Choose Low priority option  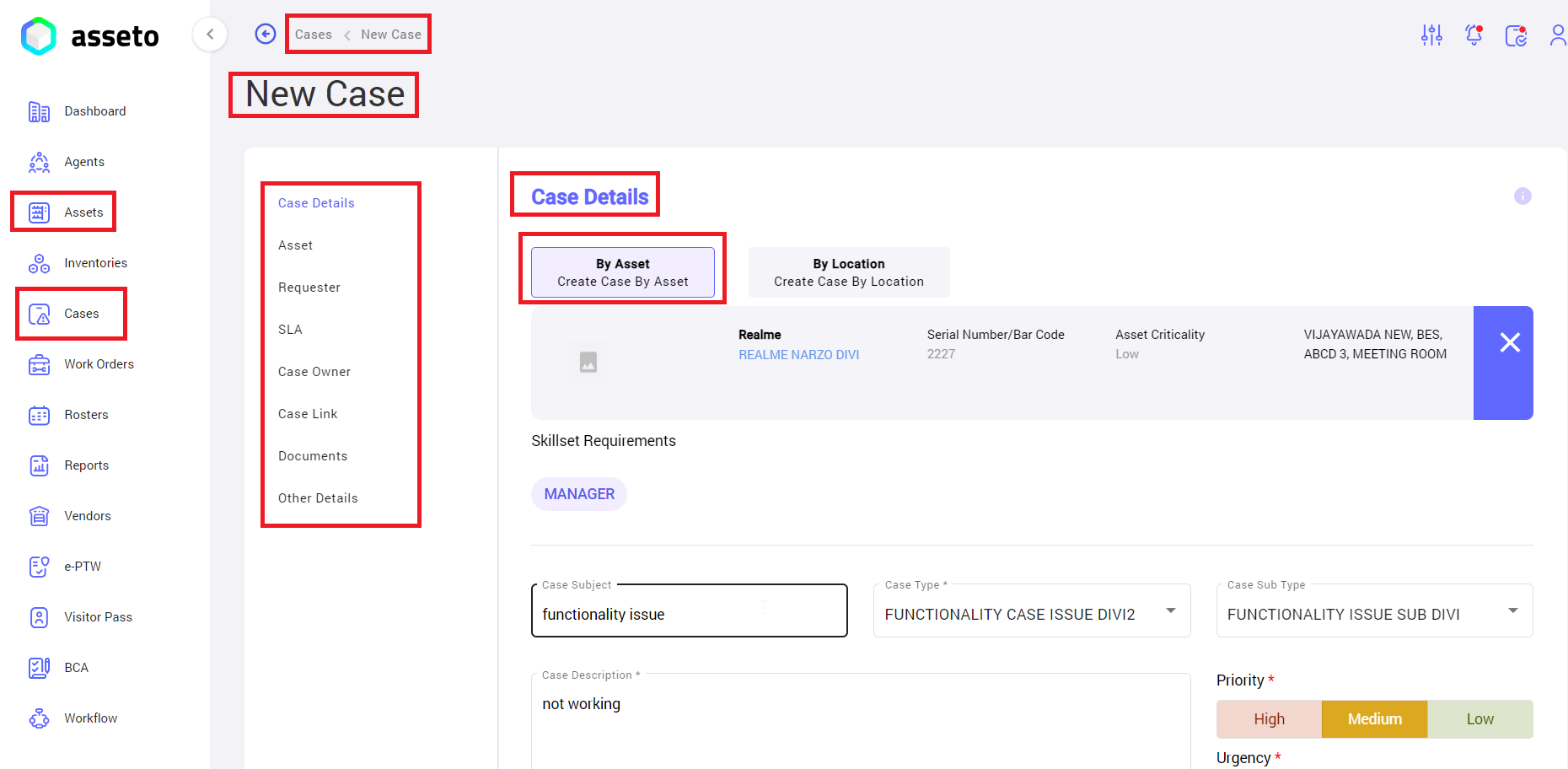click(1479, 719)
